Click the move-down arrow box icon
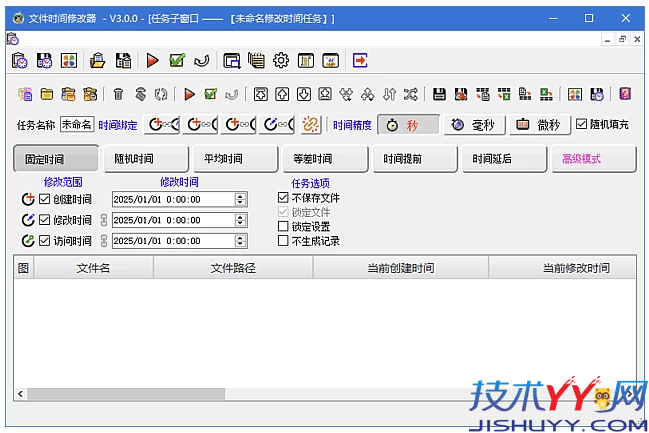 (x=304, y=94)
